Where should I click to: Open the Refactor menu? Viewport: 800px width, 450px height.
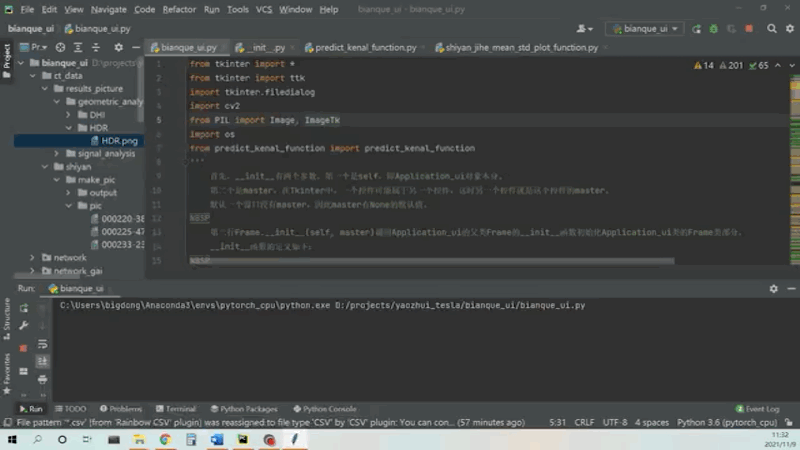pos(179,9)
